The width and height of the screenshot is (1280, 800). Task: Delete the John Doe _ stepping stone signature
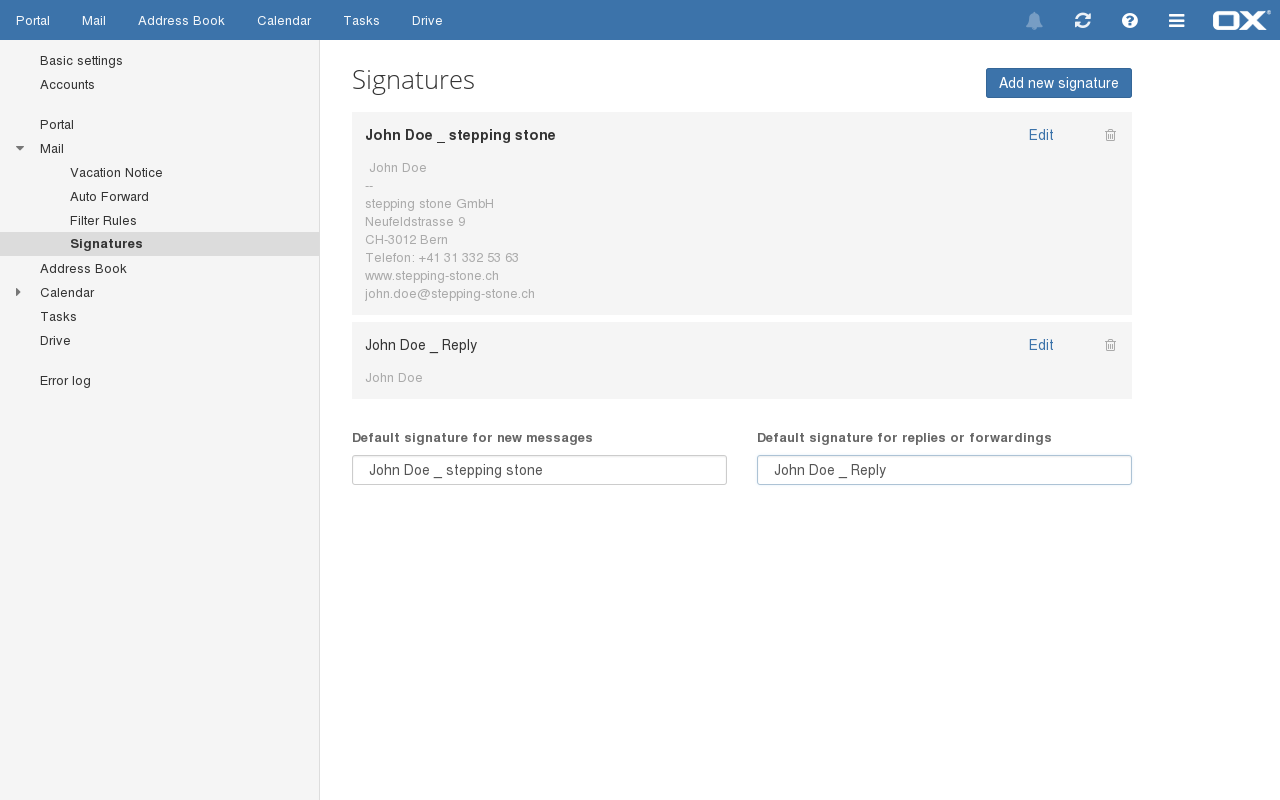coord(1110,135)
